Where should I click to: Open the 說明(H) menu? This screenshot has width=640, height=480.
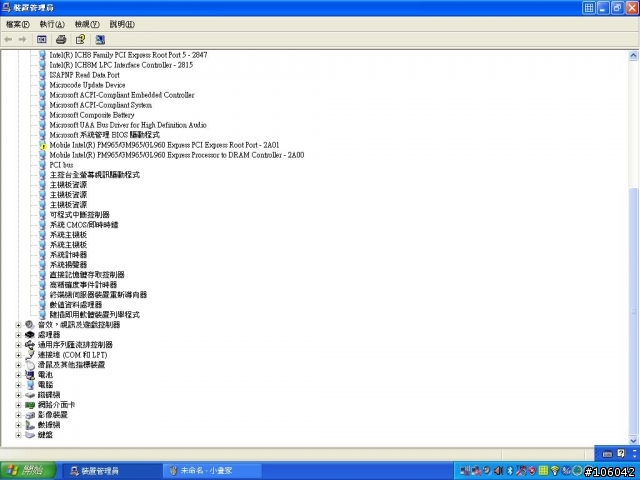[x=122, y=24]
